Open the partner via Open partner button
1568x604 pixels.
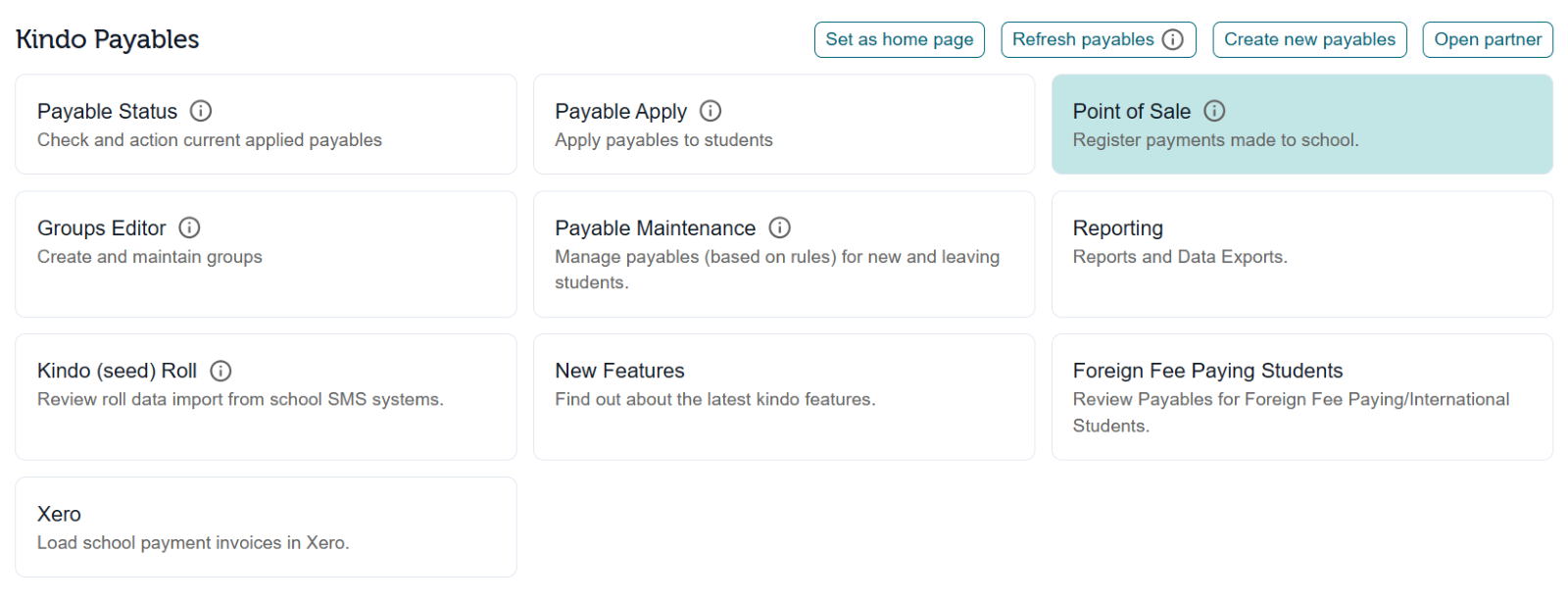[x=1488, y=39]
